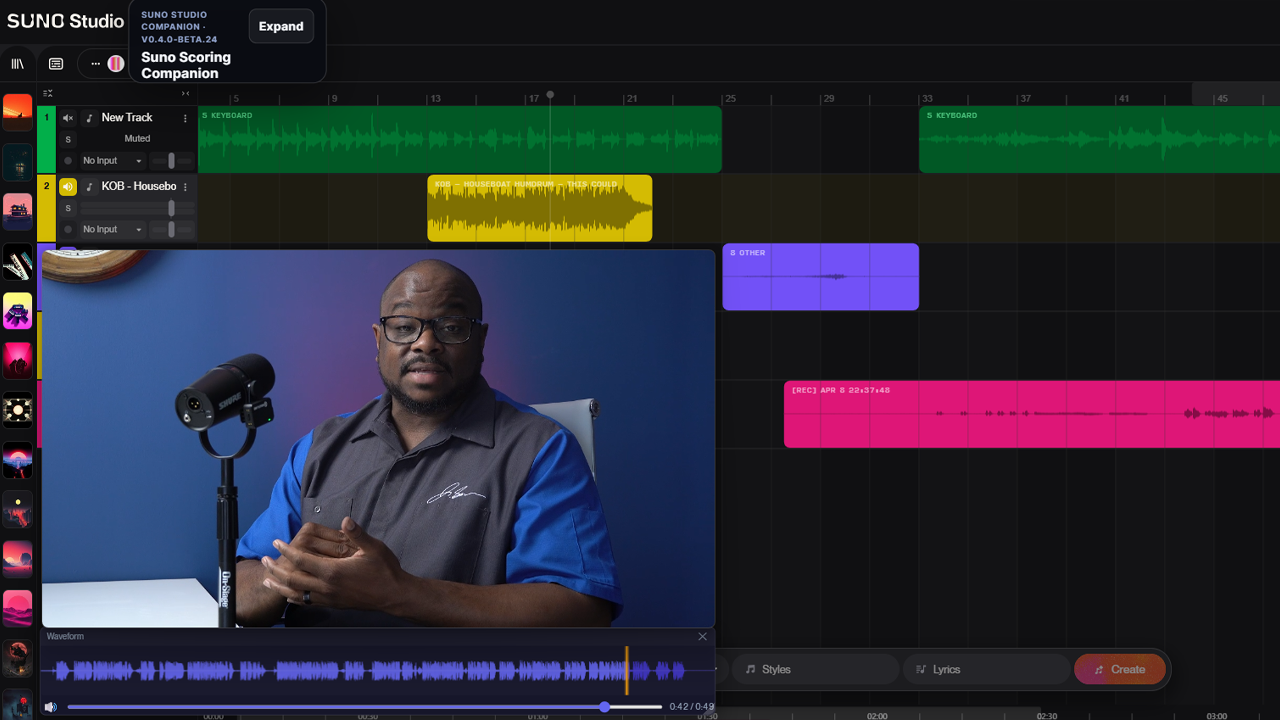The height and width of the screenshot is (720, 1280).
Task: Adjust KOB - Housebo volume slider
Action: (135, 208)
